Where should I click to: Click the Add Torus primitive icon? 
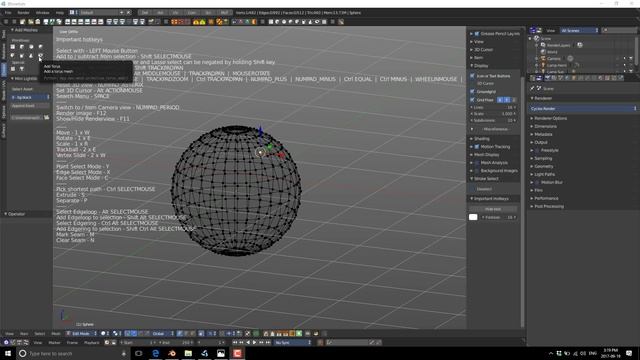40,55
